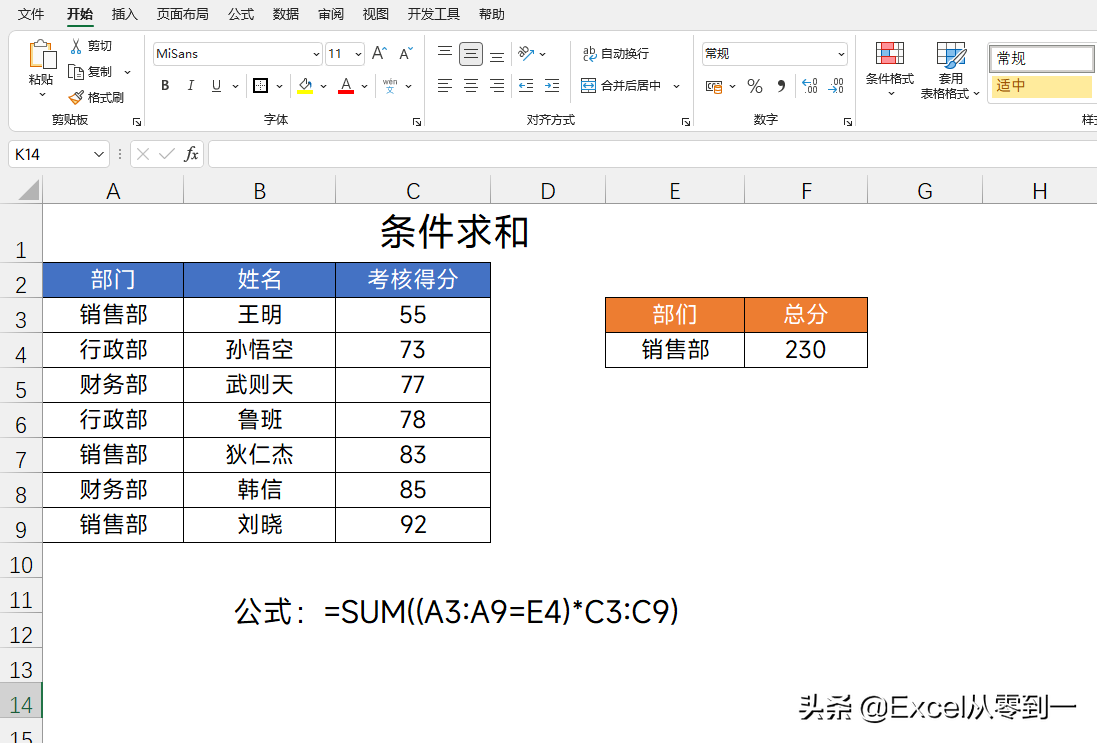Toggle bold formatting
1097x743 pixels.
click(165, 85)
